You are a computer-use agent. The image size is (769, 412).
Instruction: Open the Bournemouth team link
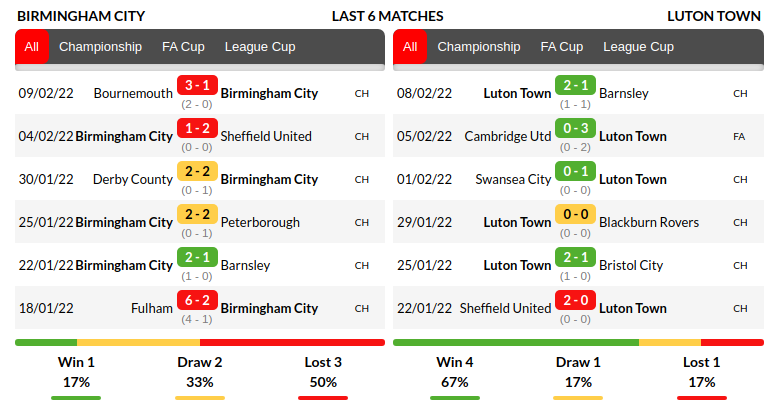(x=133, y=93)
